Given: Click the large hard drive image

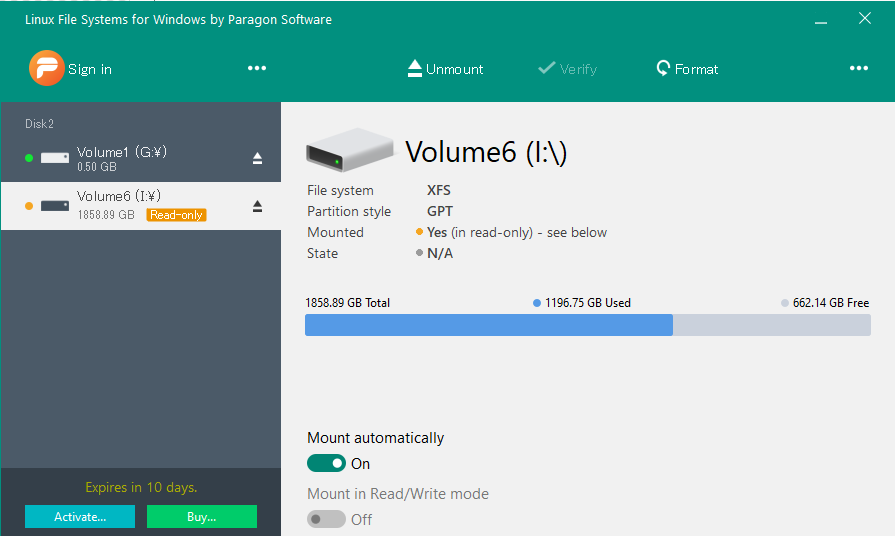Looking at the screenshot, I should tap(350, 150).
